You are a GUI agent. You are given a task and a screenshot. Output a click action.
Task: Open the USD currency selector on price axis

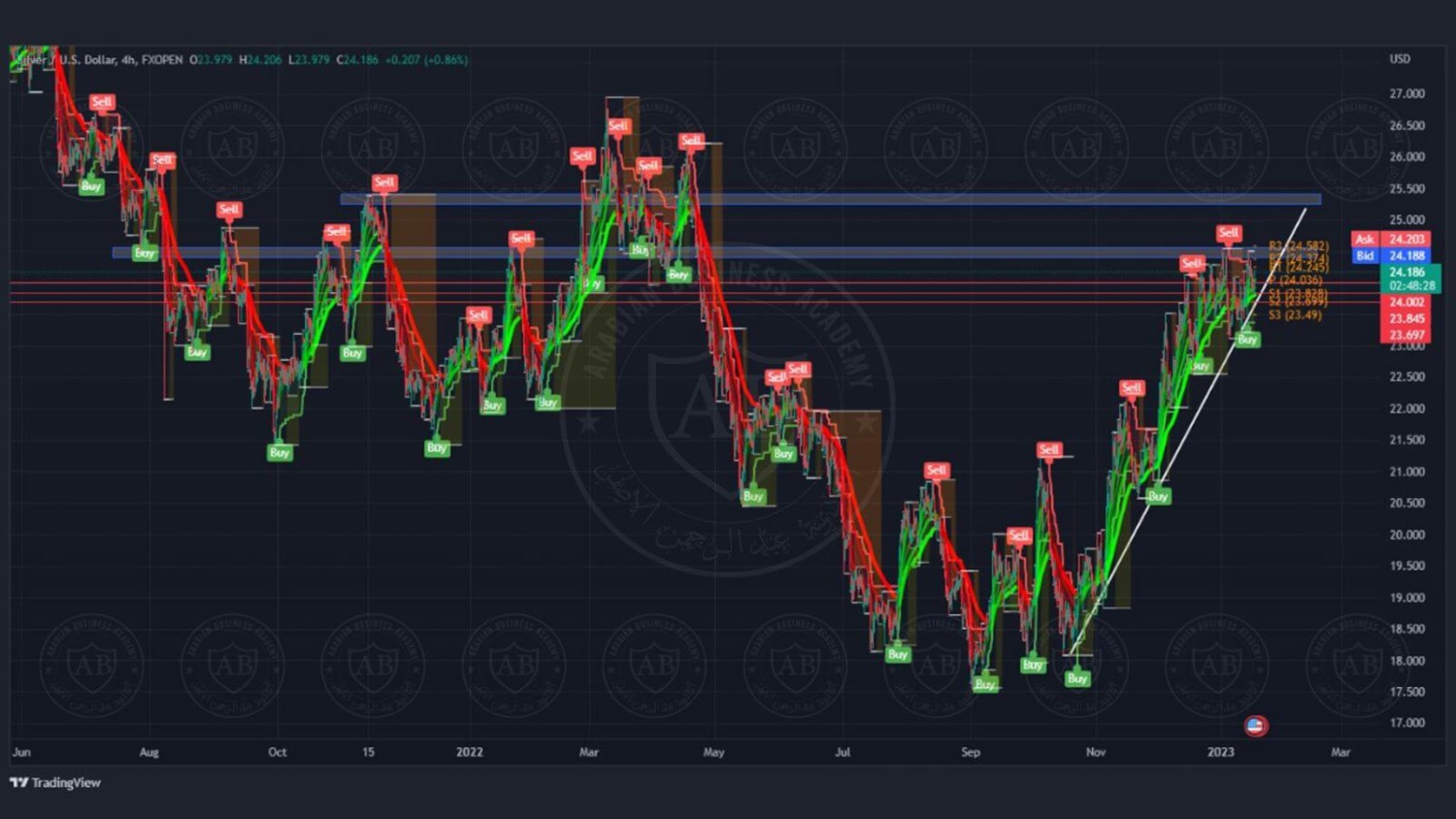pyautogui.click(x=1400, y=59)
